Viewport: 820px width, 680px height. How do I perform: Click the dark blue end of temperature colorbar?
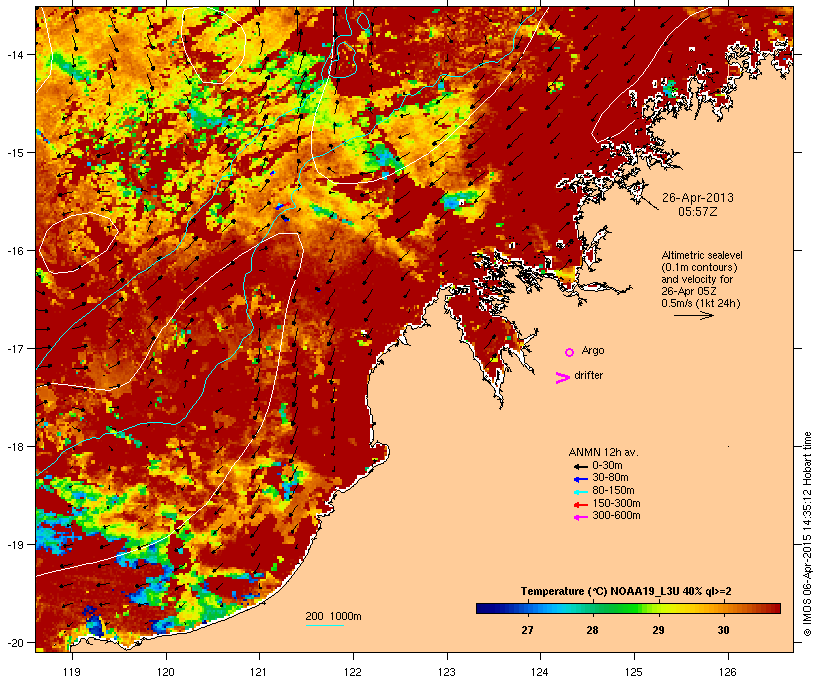480,608
